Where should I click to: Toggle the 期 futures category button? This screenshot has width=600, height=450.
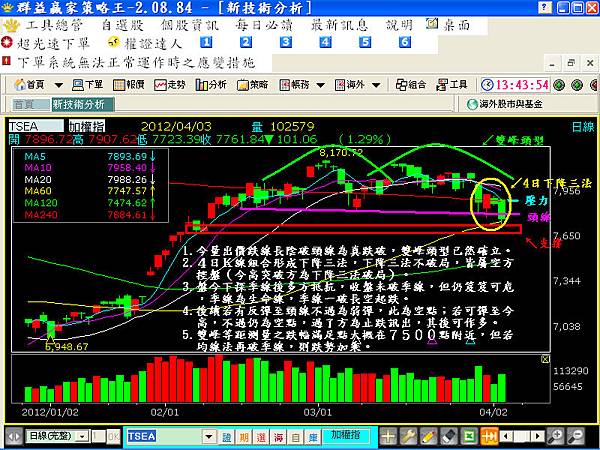[x=244, y=437]
